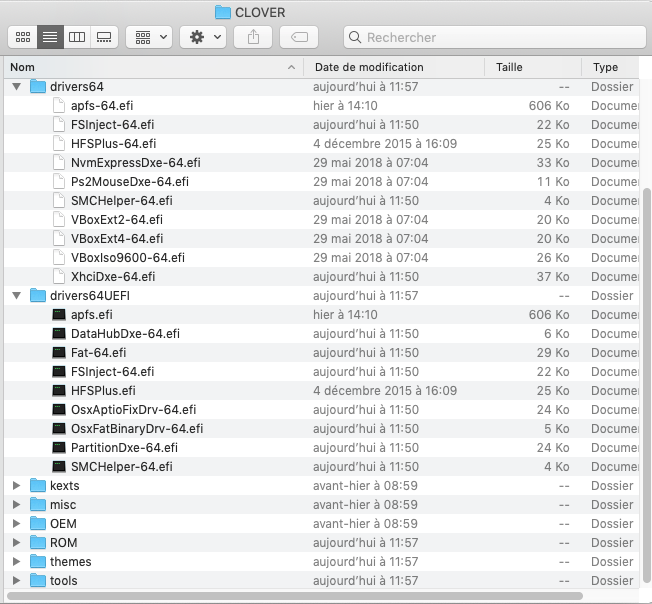Select the drivers64UEFI folder icon
This screenshot has width=652, height=604.
pyautogui.click(x=38, y=296)
